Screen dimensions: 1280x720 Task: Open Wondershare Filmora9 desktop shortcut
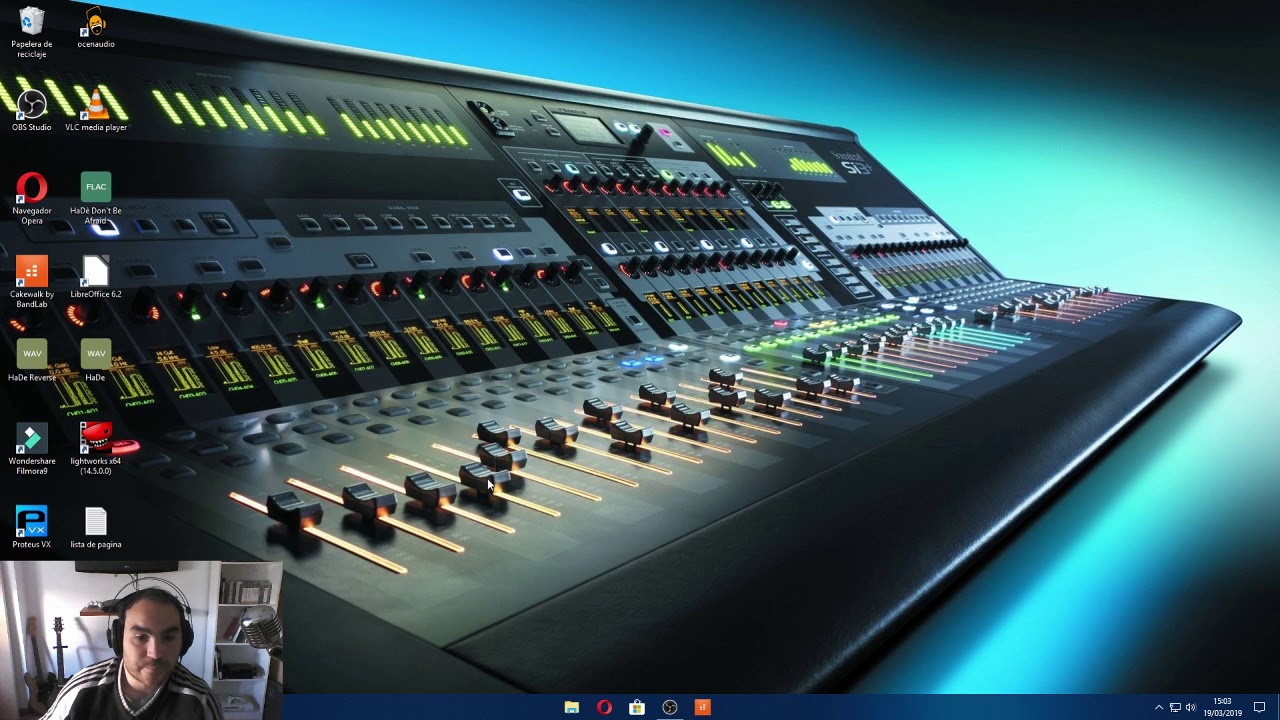(31, 449)
